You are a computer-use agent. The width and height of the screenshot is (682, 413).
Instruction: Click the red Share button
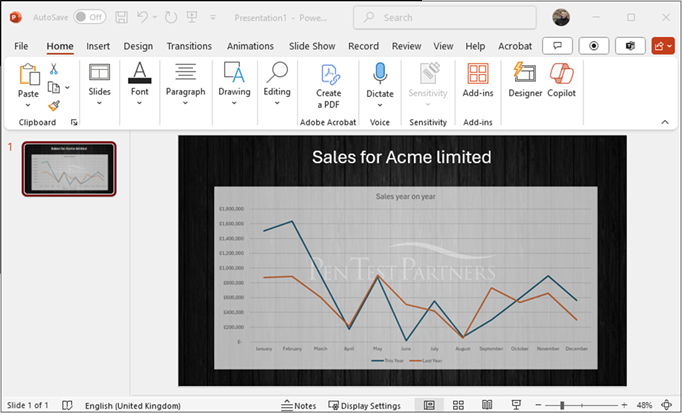click(x=663, y=46)
